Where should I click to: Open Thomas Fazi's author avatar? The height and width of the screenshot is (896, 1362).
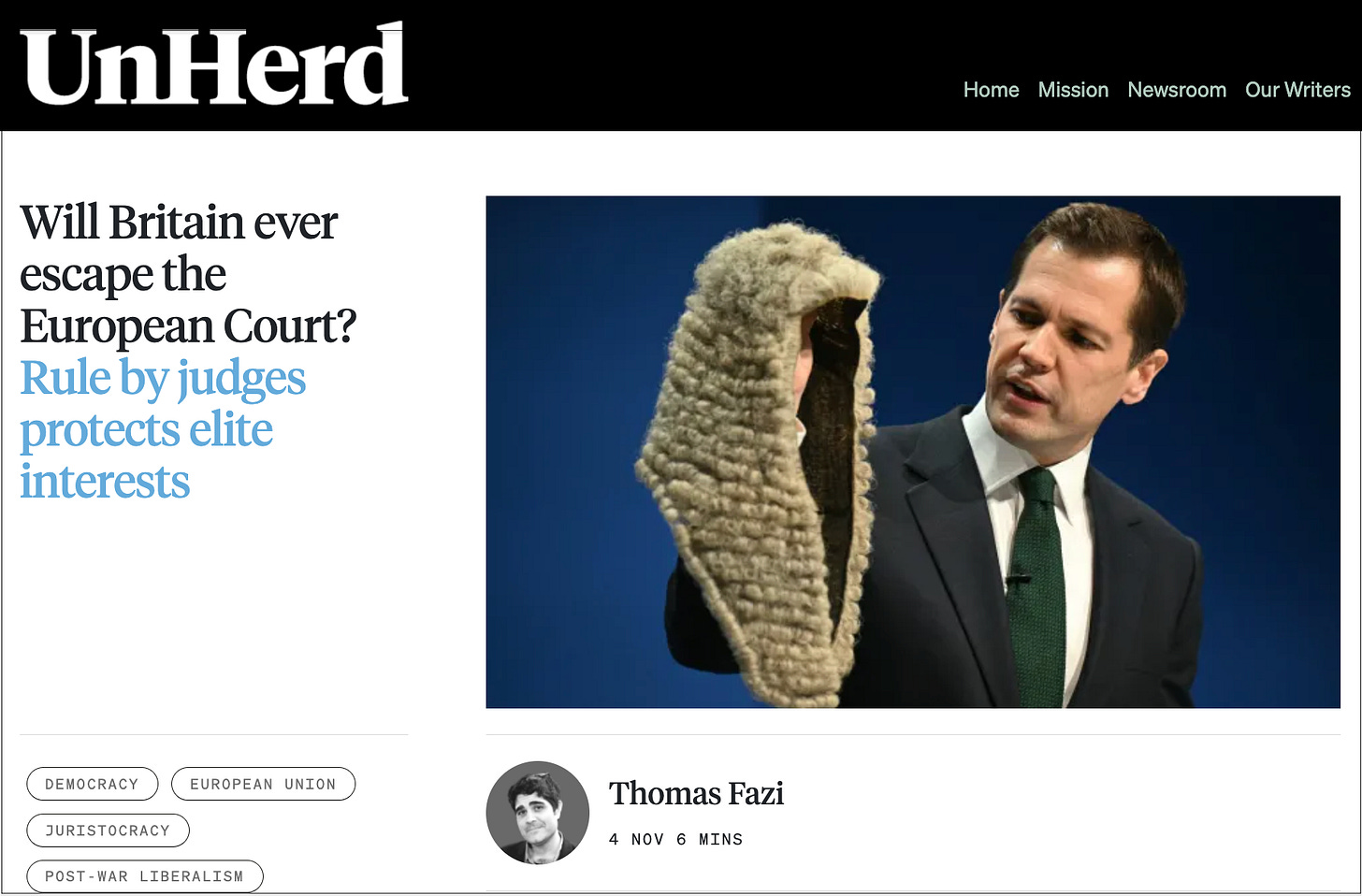(x=538, y=812)
